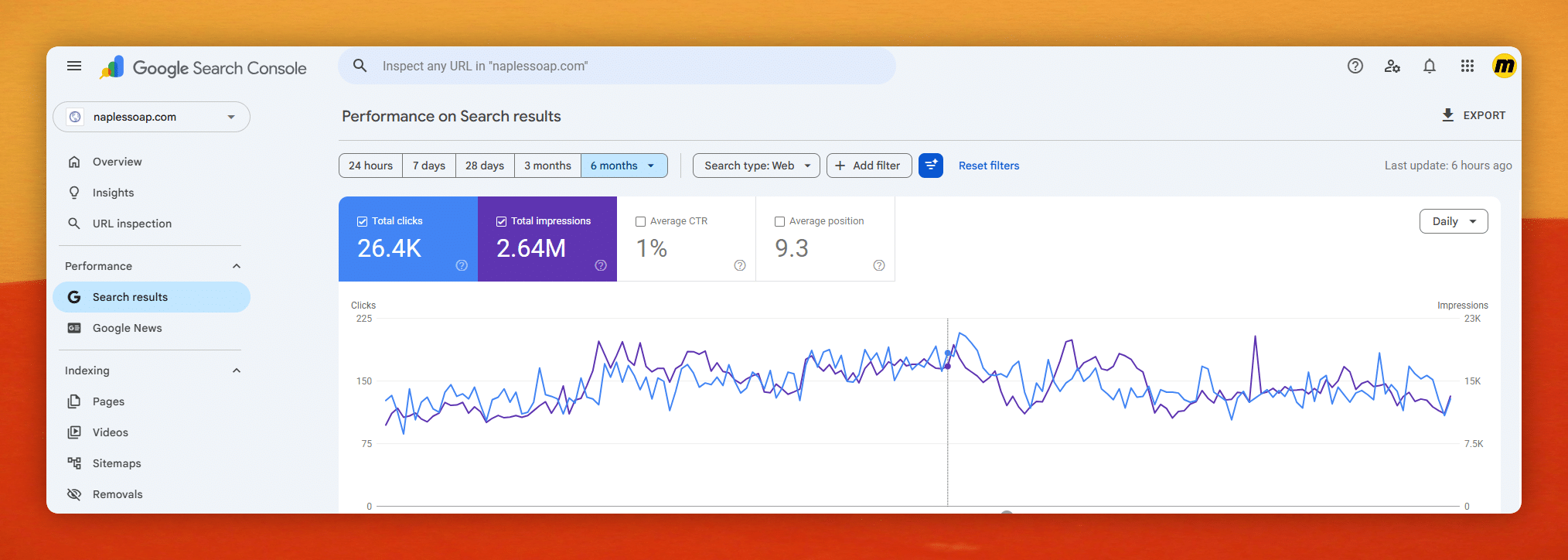Enable the Average position checkbox
Screen dimensions: 1568x560
779,221
